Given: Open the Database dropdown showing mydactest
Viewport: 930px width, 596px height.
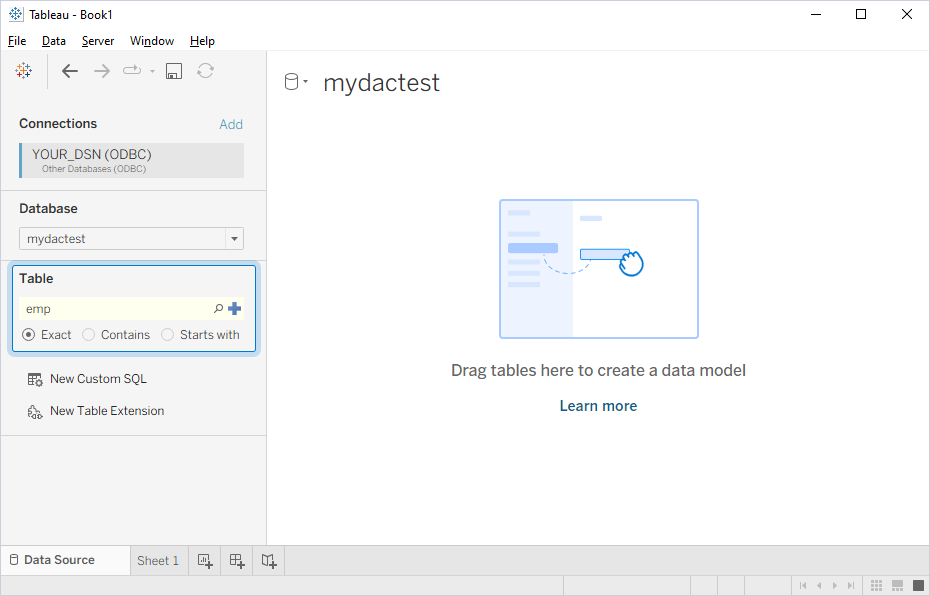Looking at the screenshot, I should [233, 238].
